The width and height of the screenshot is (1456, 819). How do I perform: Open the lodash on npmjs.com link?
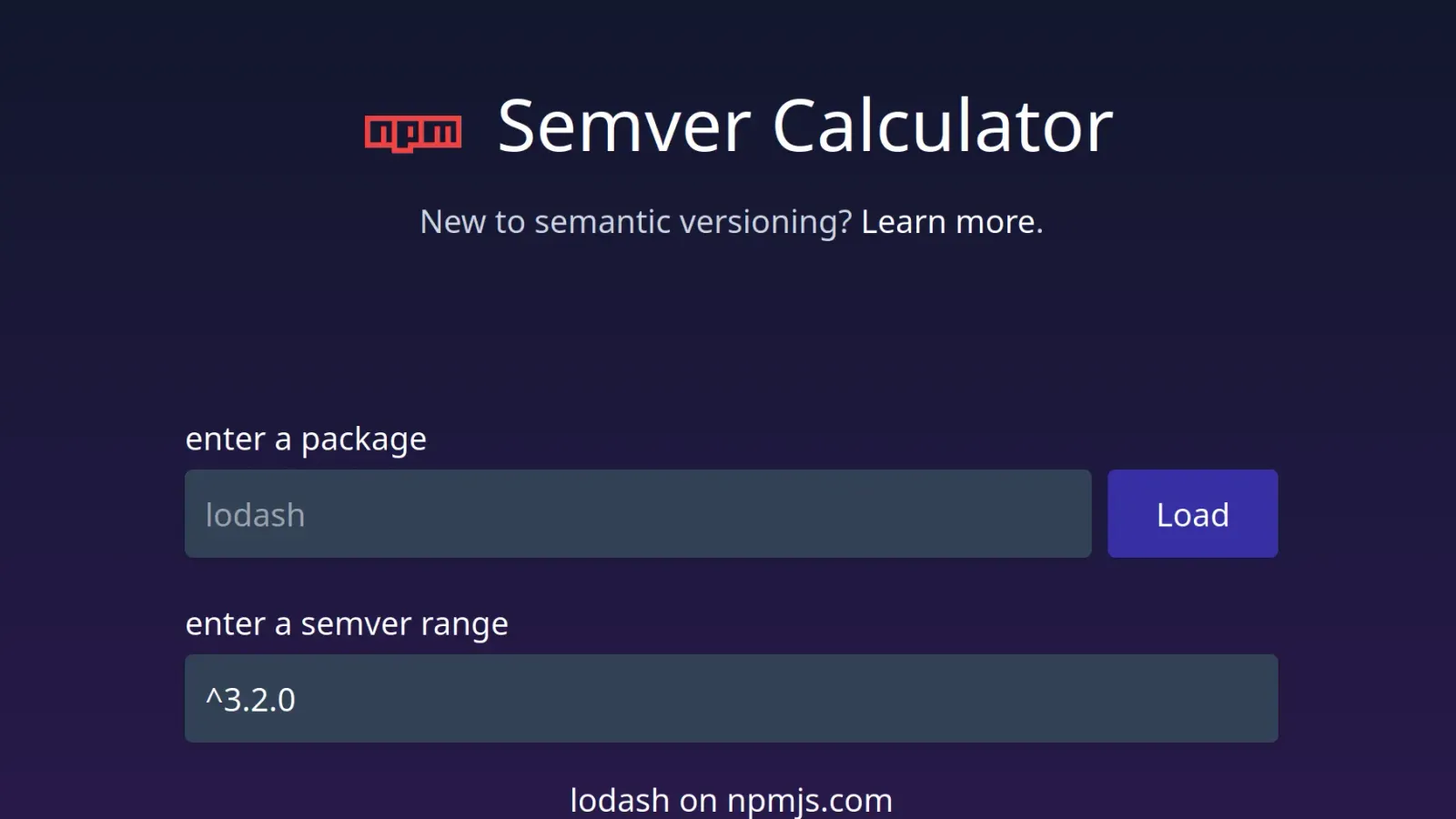[x=731, y=801]
